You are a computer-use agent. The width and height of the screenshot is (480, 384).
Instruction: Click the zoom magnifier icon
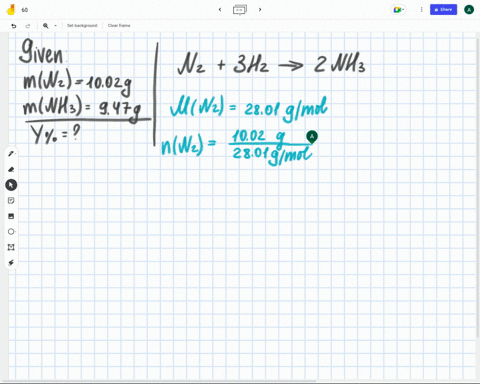point(46,26)
